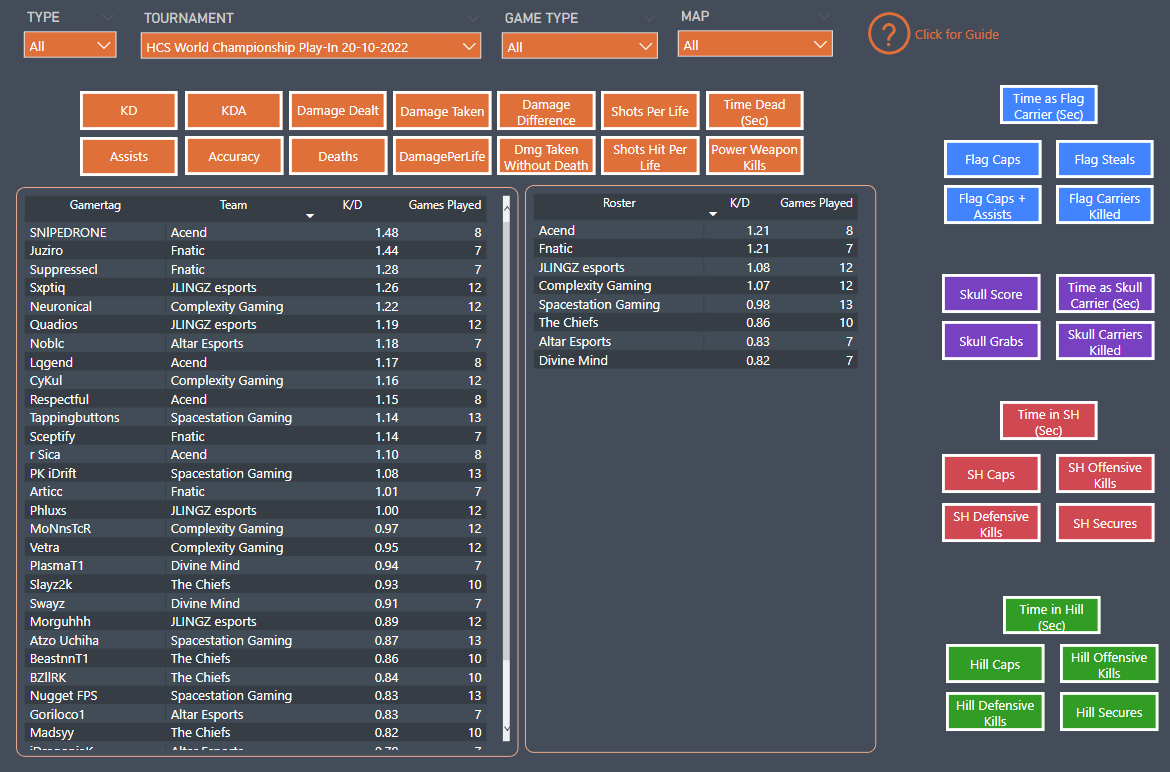Sort player table by Team column header
1170x772 pixels.
[x=233, y=205]
